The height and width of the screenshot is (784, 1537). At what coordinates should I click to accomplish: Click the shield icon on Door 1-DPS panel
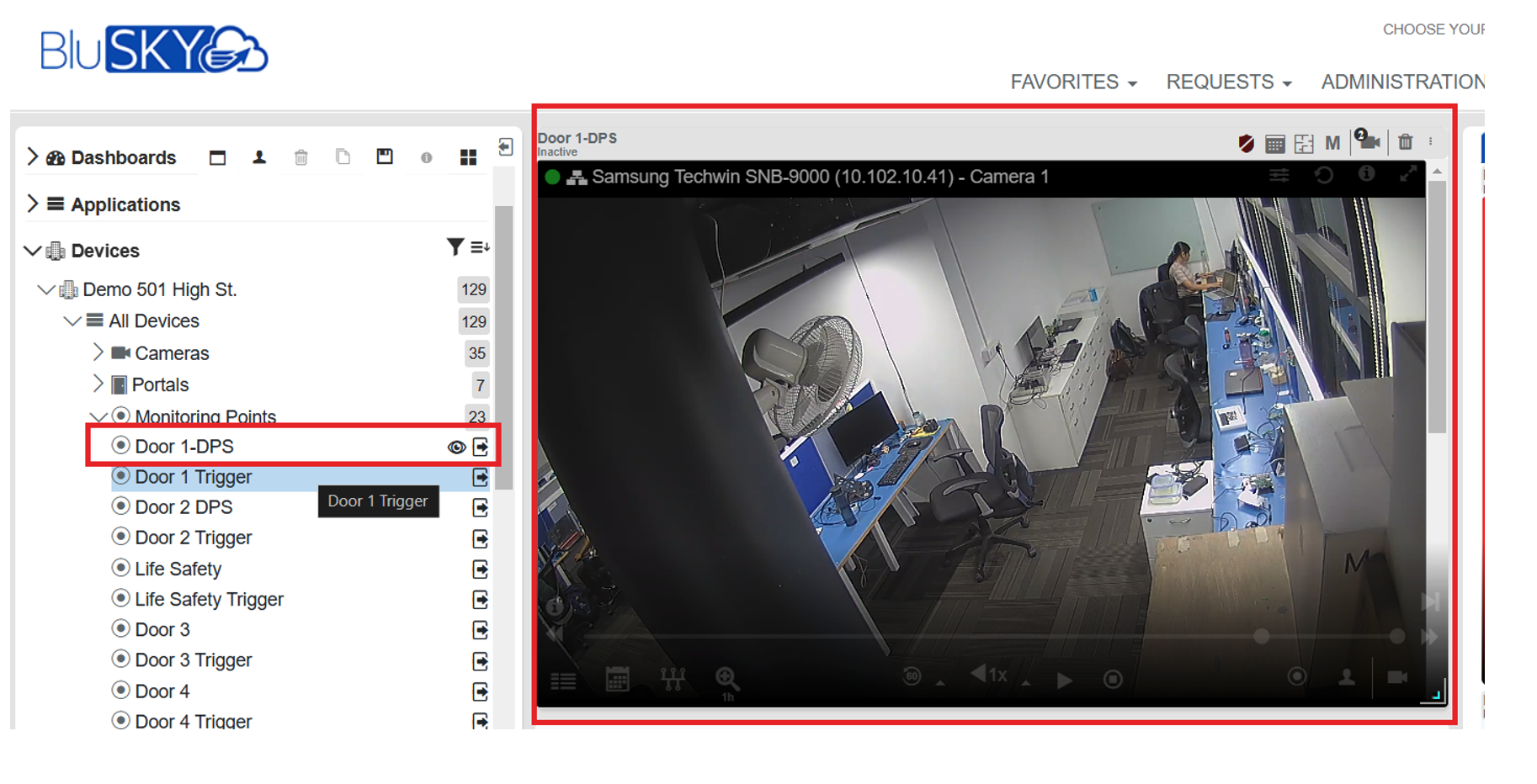[1246, 143]
